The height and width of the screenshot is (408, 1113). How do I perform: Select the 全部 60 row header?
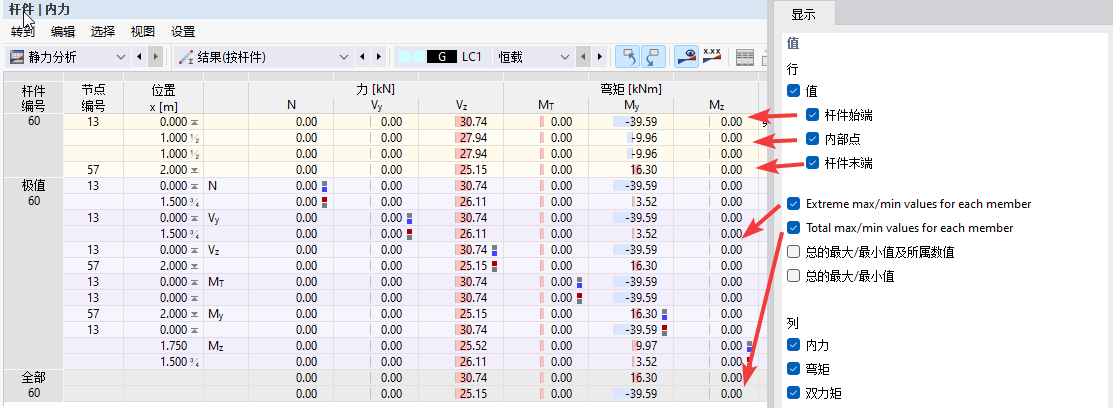33,385
